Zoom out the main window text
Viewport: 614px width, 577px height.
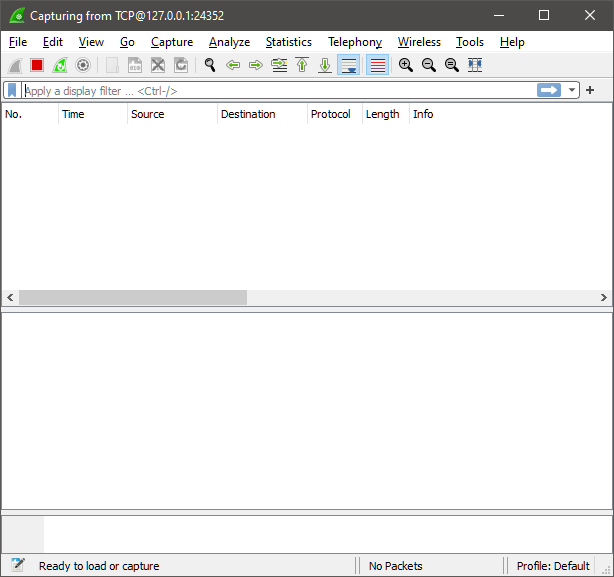click(429, 65)
